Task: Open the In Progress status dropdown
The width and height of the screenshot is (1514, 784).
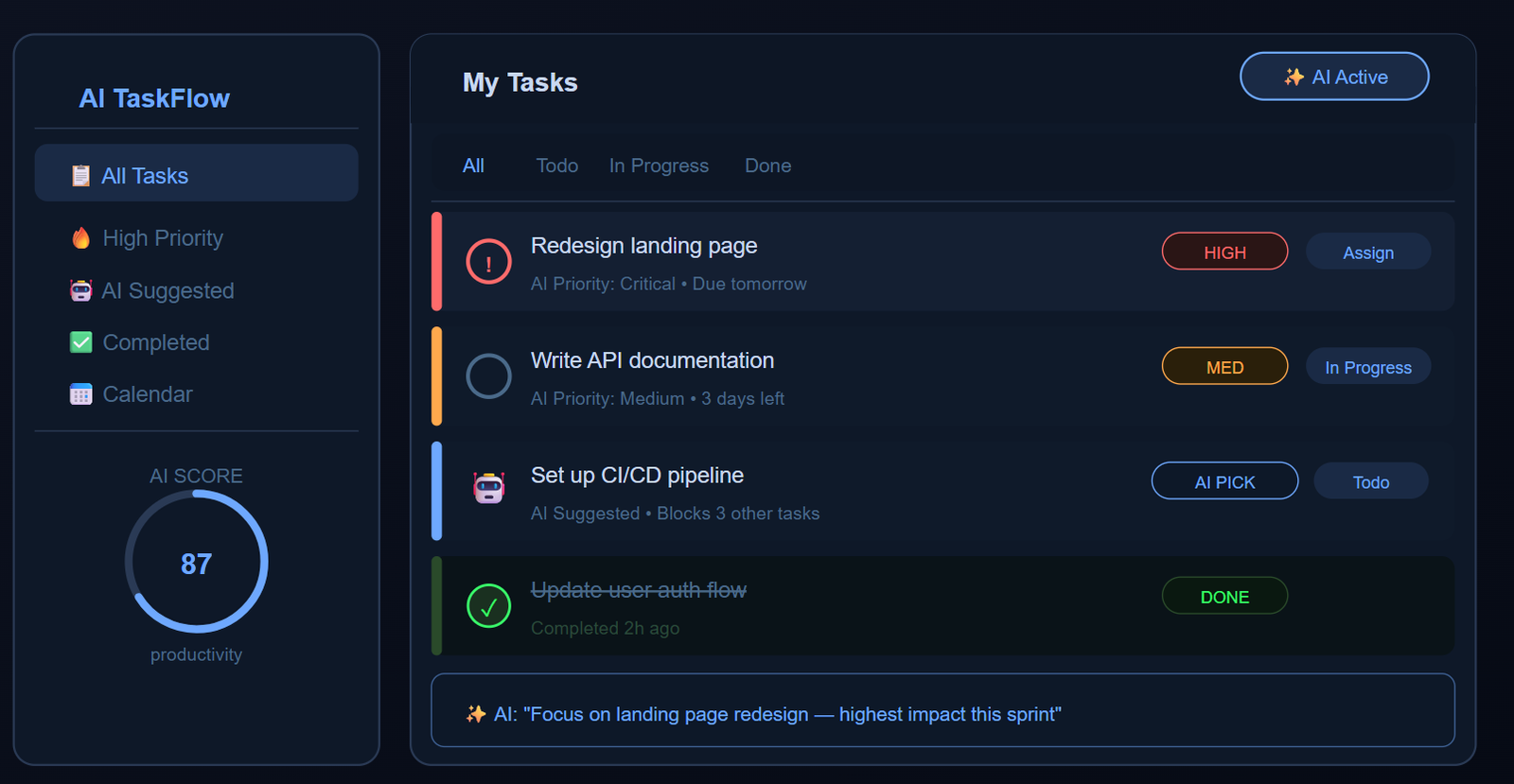Action: tap(1368, 367)
